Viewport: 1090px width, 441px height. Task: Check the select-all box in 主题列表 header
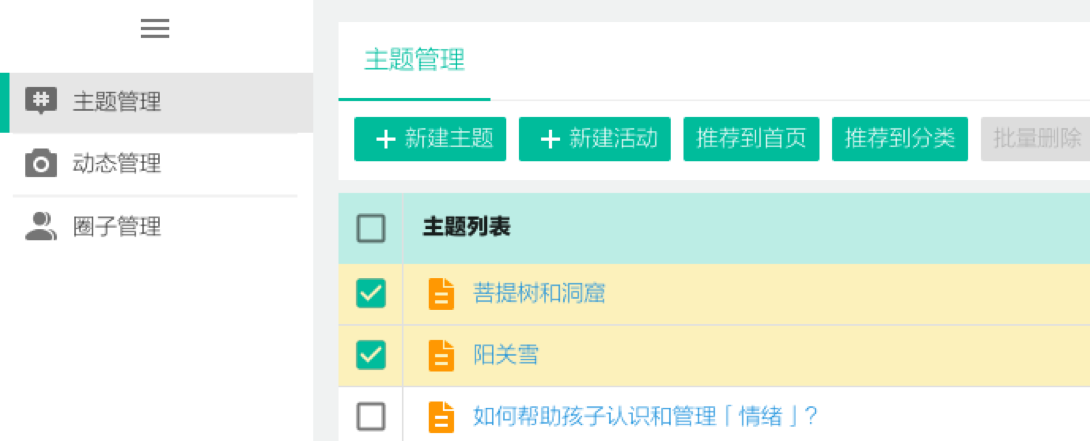(x=371, y=228)
